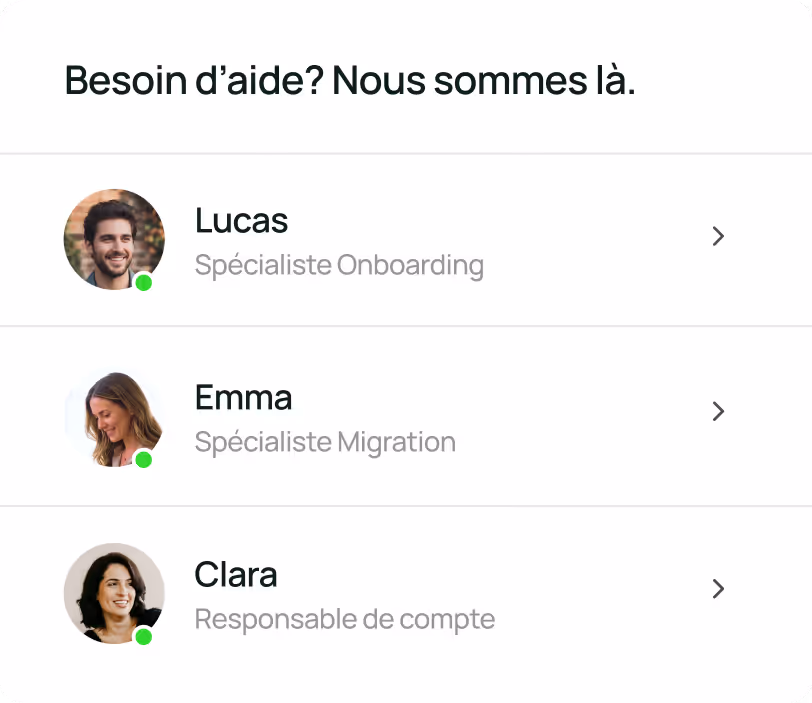Viewport: 812px width, 703px height.
Task: Click the name label 'Emma'
Action: 243,398
